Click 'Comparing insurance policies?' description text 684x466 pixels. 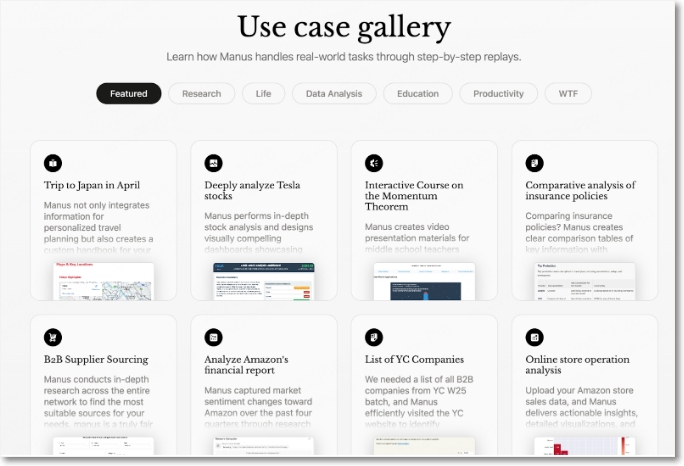click(579, 233)
